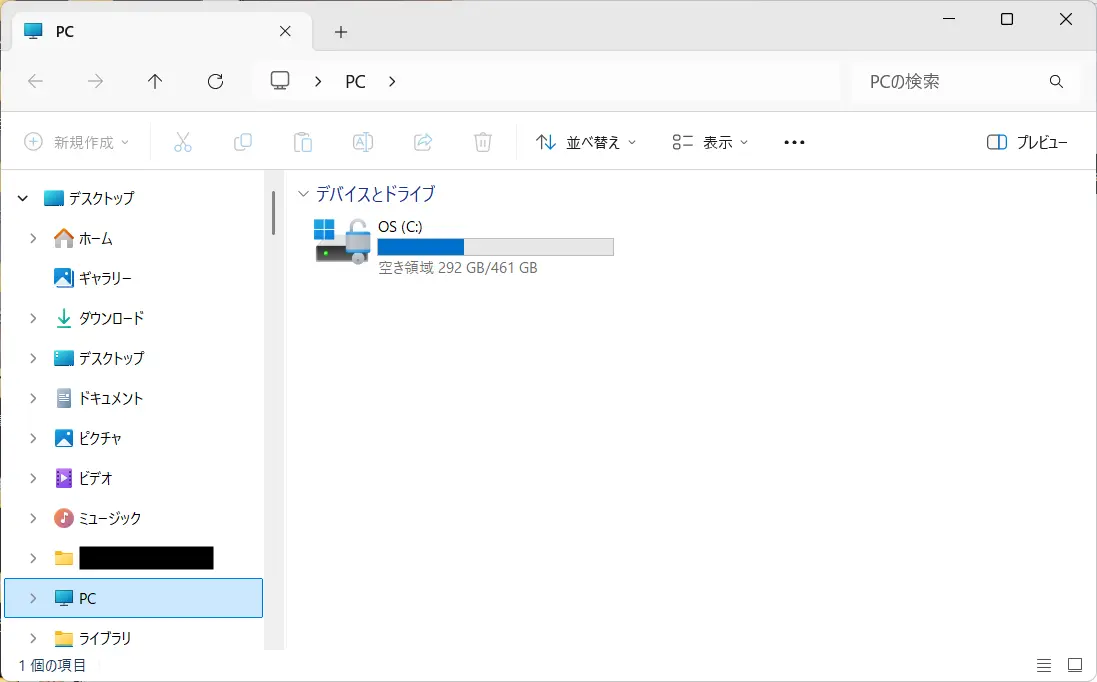Go up one folder level

155,82
